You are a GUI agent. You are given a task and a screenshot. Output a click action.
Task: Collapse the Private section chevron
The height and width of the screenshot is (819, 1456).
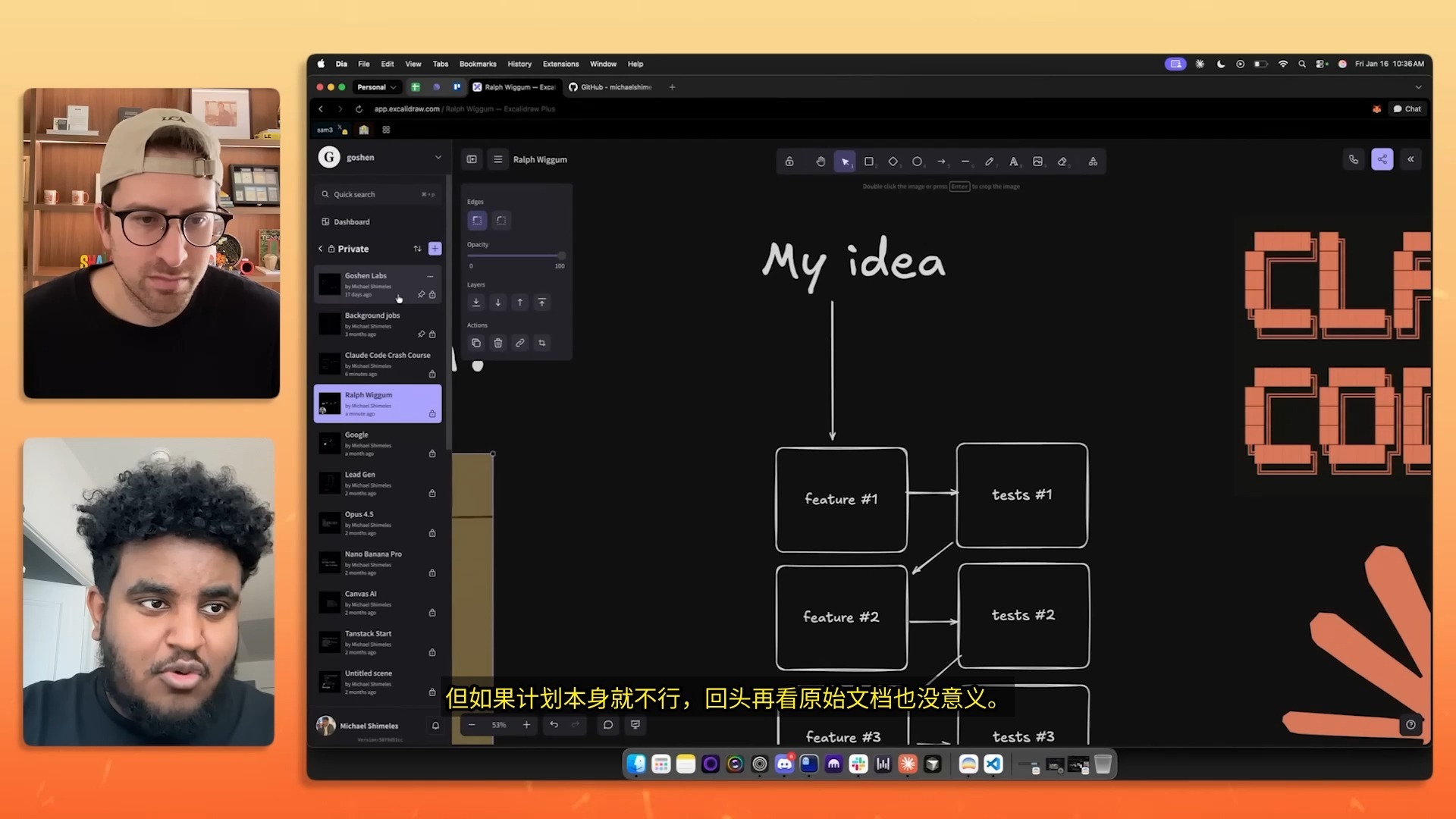tap(321, 249)
